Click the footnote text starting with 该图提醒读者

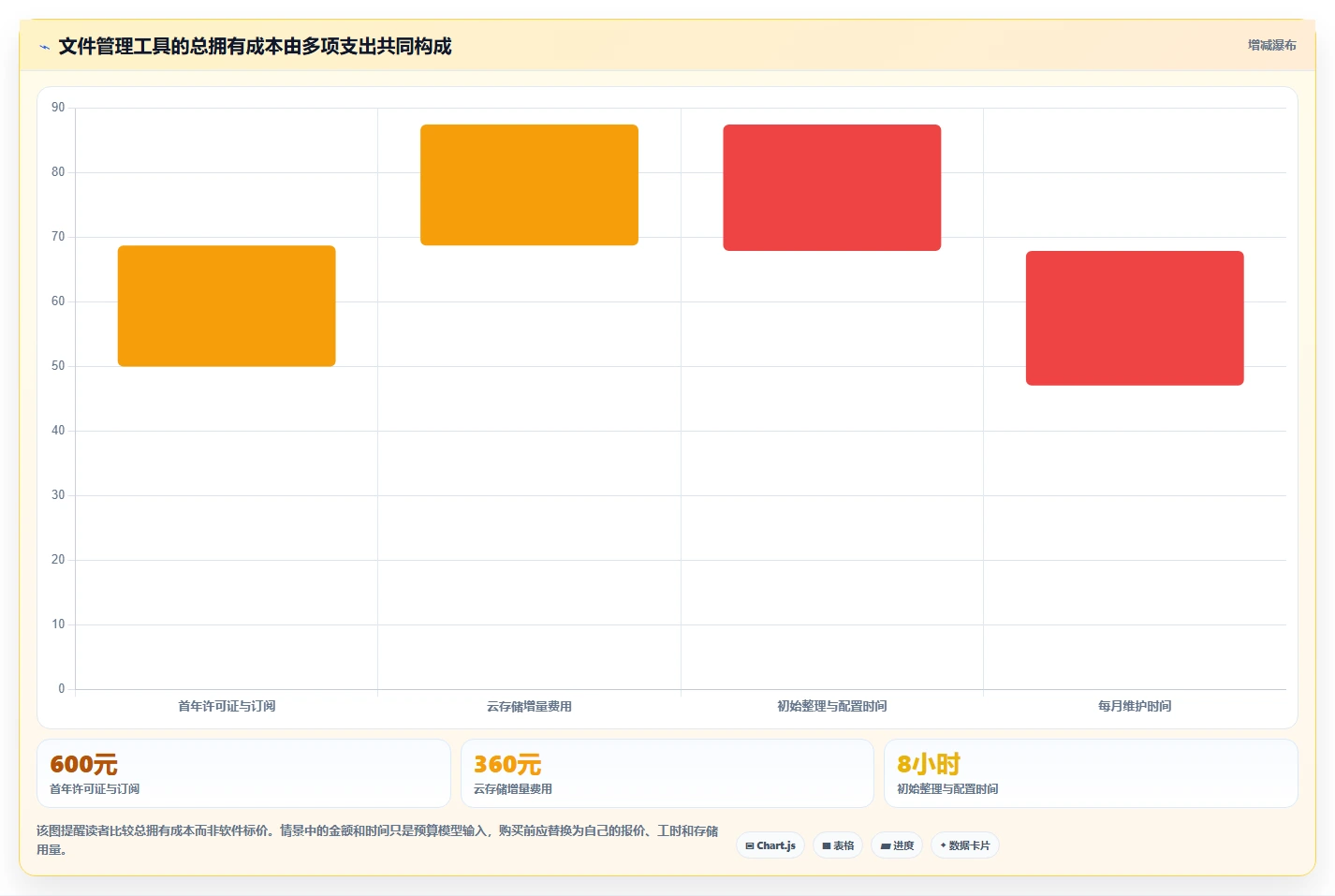pos(377,840)
